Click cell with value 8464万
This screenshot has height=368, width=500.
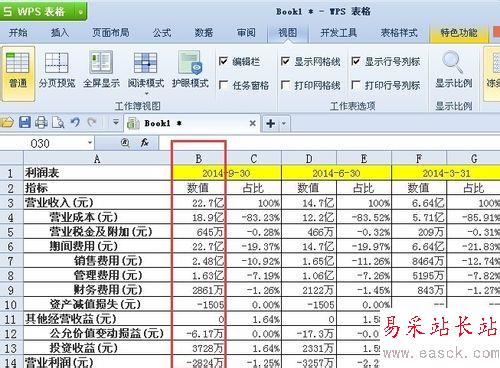tap(419, 261)
